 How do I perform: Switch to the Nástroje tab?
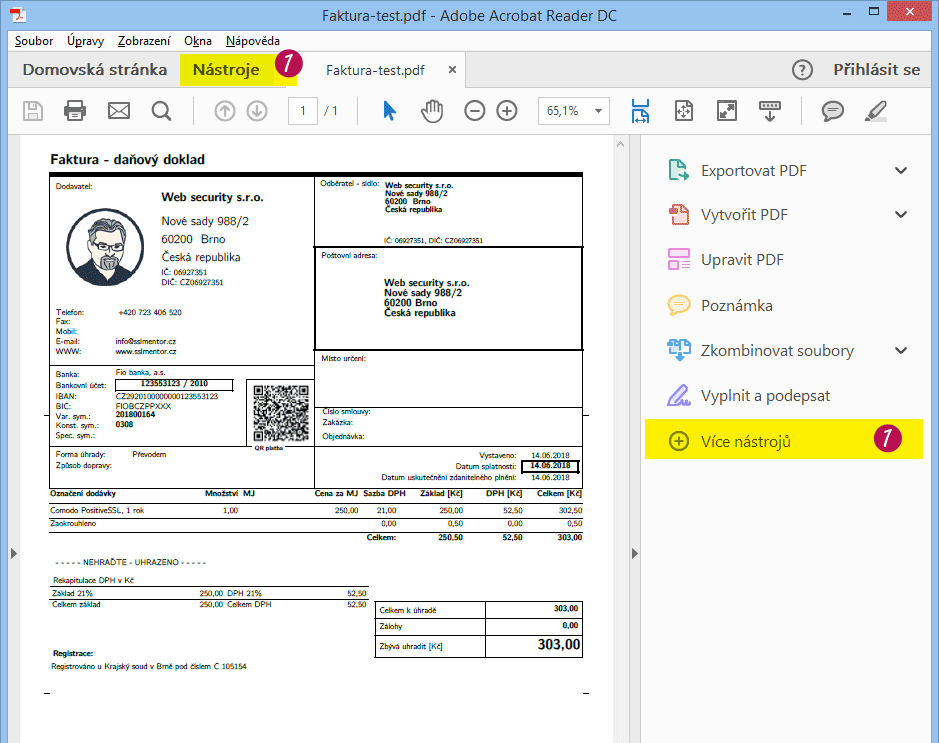[226, 70]
